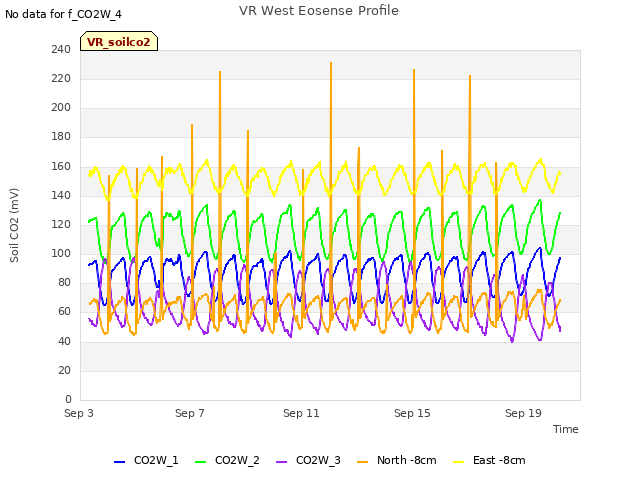Click the 220 y-axis tick label

(61, 78)
